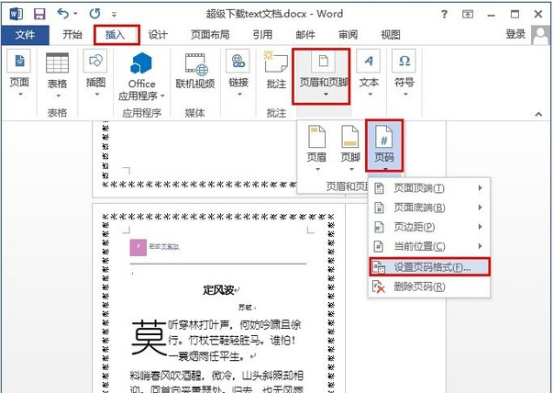
Task: Expand the 插图 dropdown arrow
Action: [97, 94]
